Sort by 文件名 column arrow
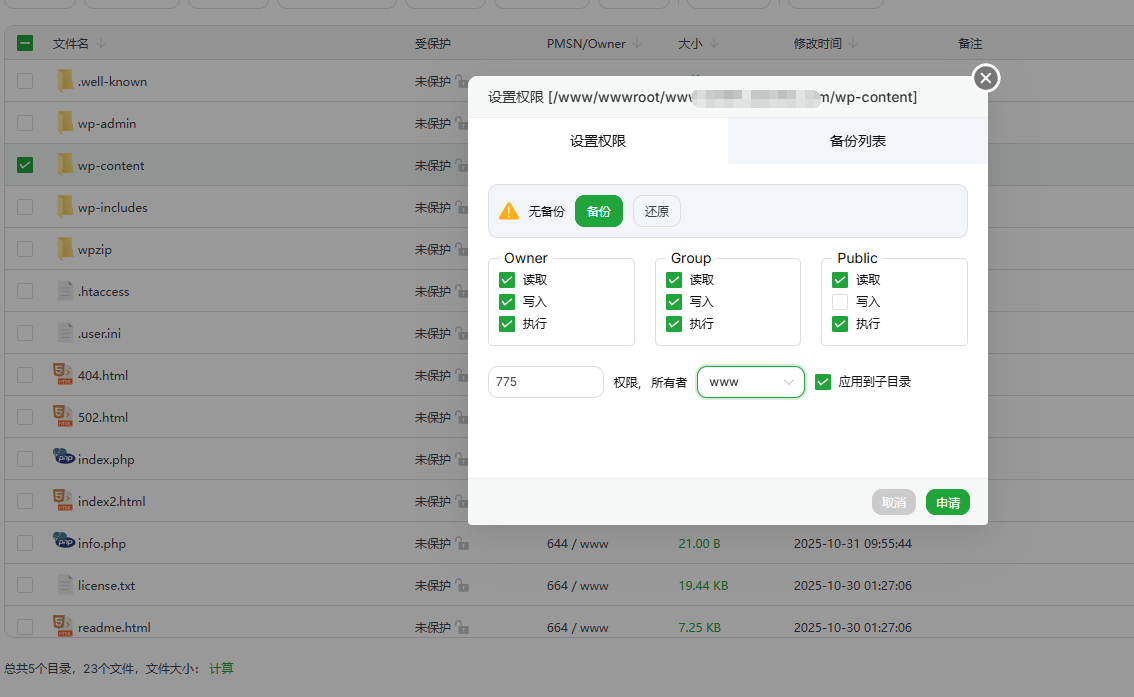This screenshot has width=1134, height=697. [101, 44]
